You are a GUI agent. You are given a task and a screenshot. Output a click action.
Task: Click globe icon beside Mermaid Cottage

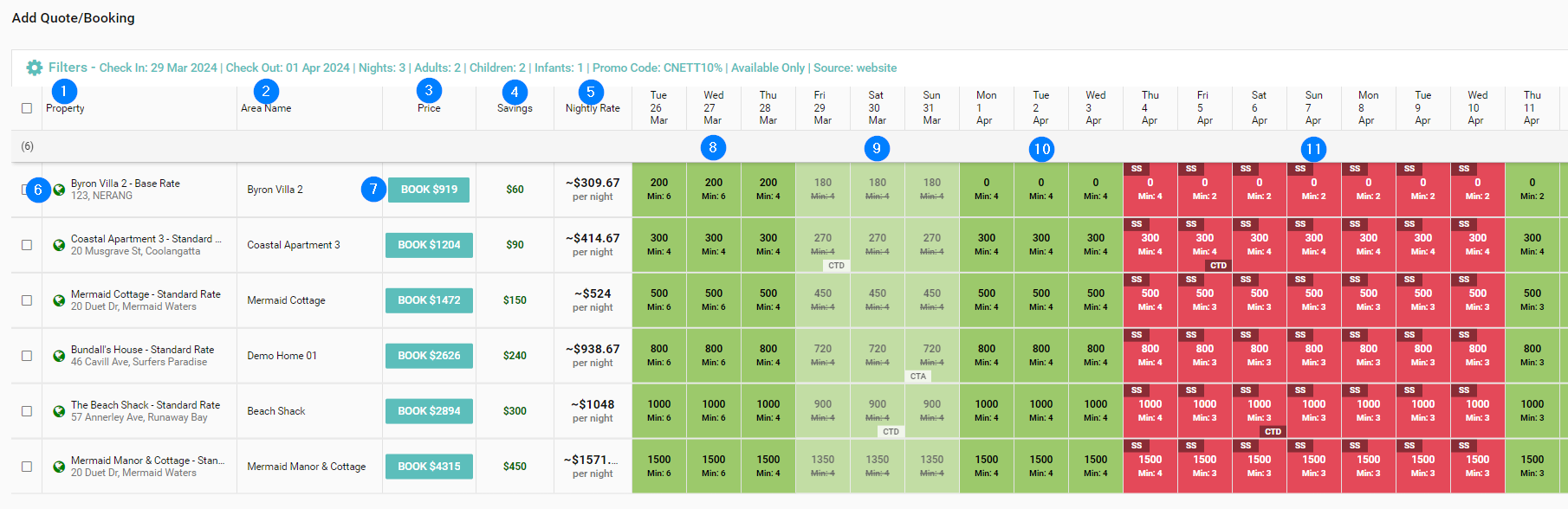click(x=59, y=300)
